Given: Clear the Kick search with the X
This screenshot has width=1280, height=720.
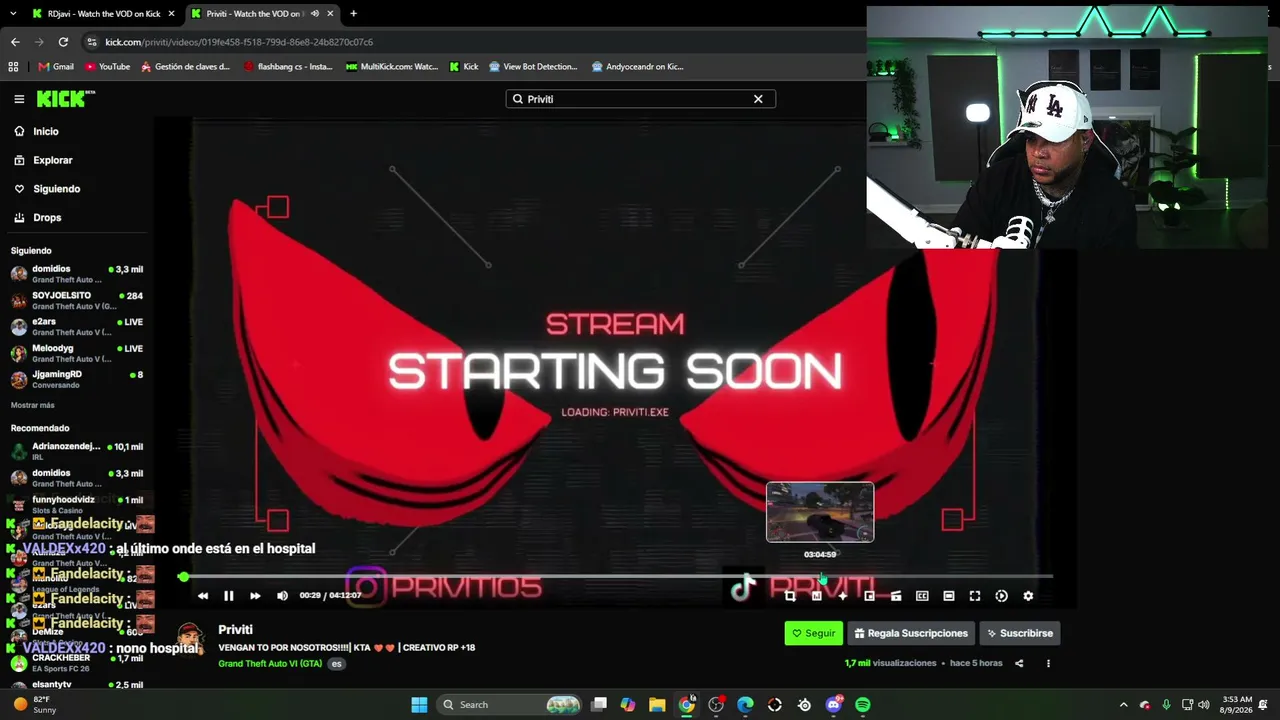Looking at the screenshot, I should [x=758, y=99].
